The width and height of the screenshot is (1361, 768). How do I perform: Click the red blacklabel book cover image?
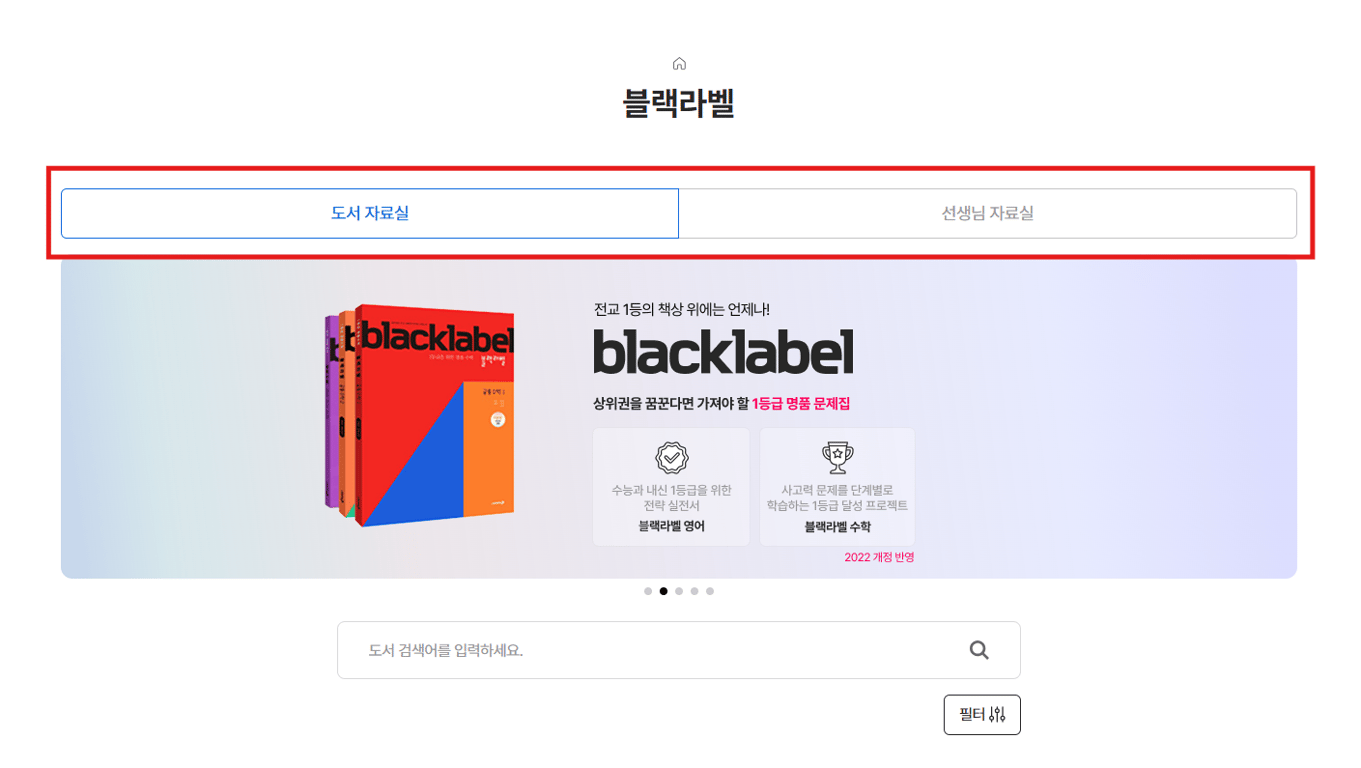pos(434,415)
